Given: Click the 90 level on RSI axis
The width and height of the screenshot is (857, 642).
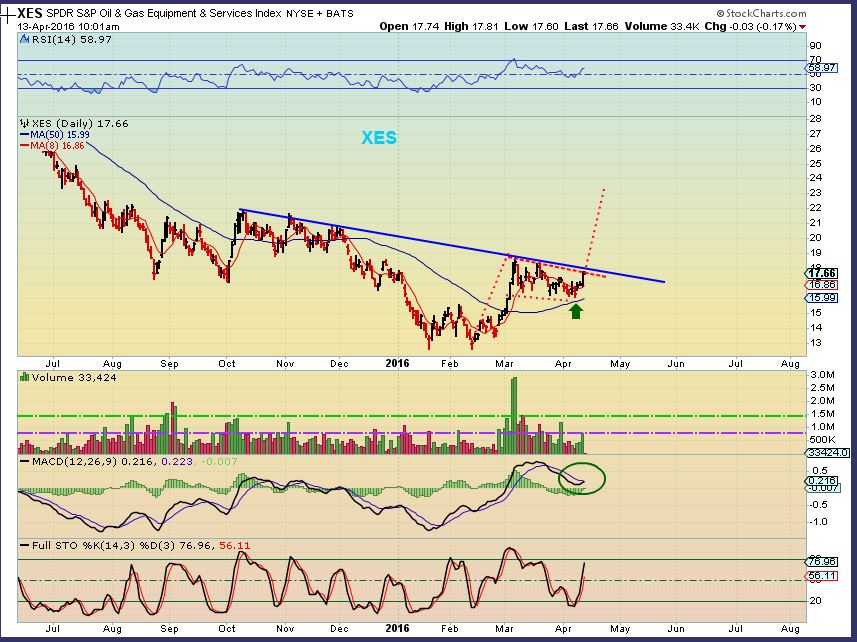Looking at the screenshot, I should 815,46.
